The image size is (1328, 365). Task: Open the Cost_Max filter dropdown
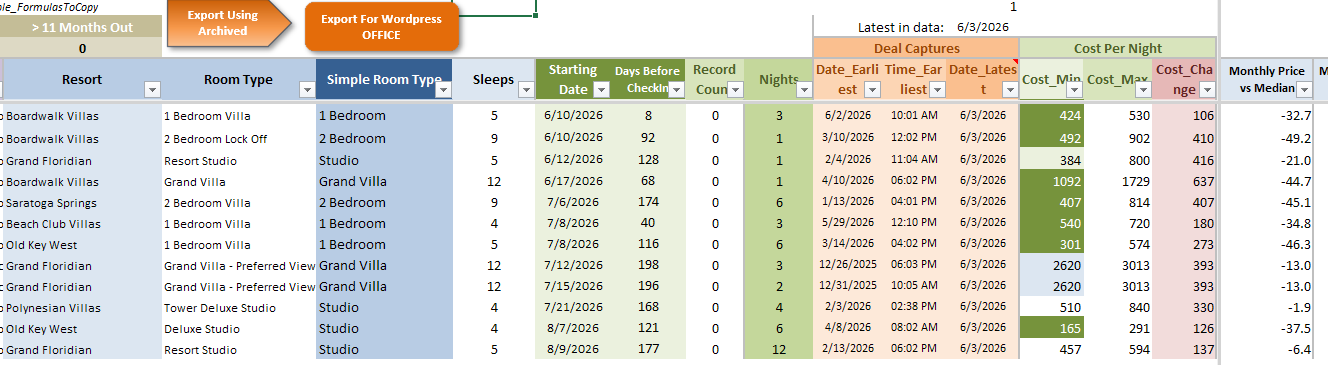1143,89
